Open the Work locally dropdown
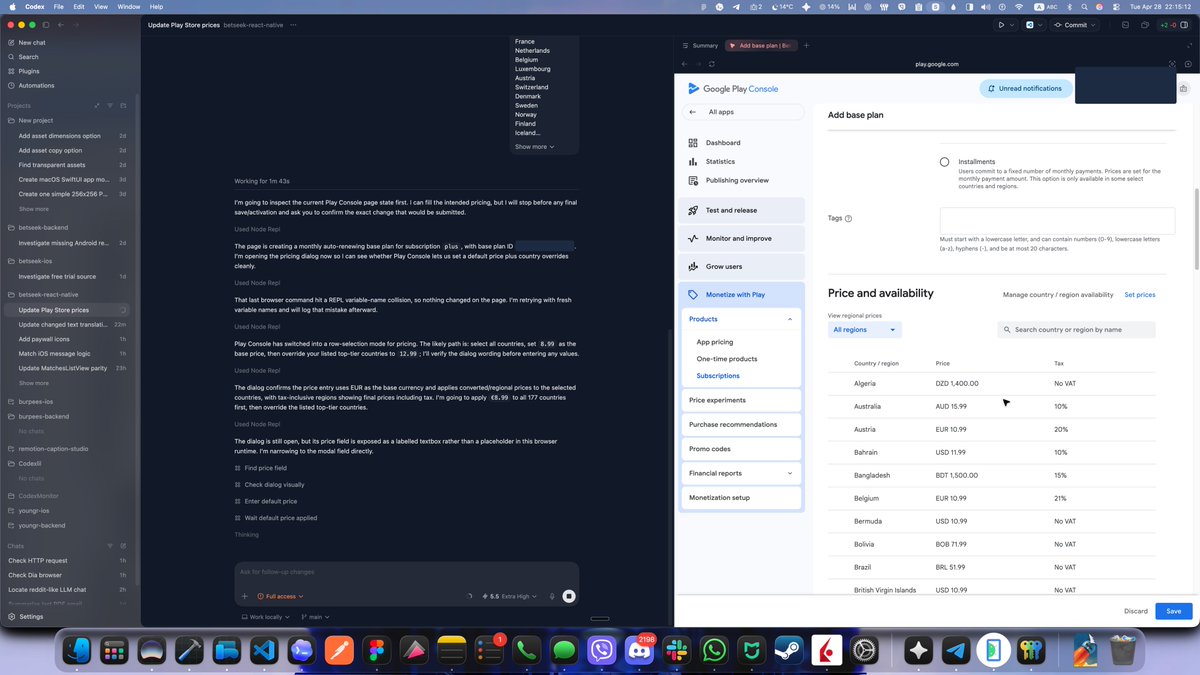 268,617
